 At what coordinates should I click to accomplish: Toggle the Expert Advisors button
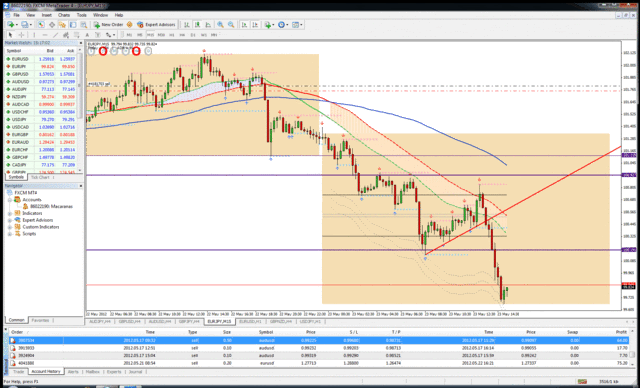(x=156, y=24)
